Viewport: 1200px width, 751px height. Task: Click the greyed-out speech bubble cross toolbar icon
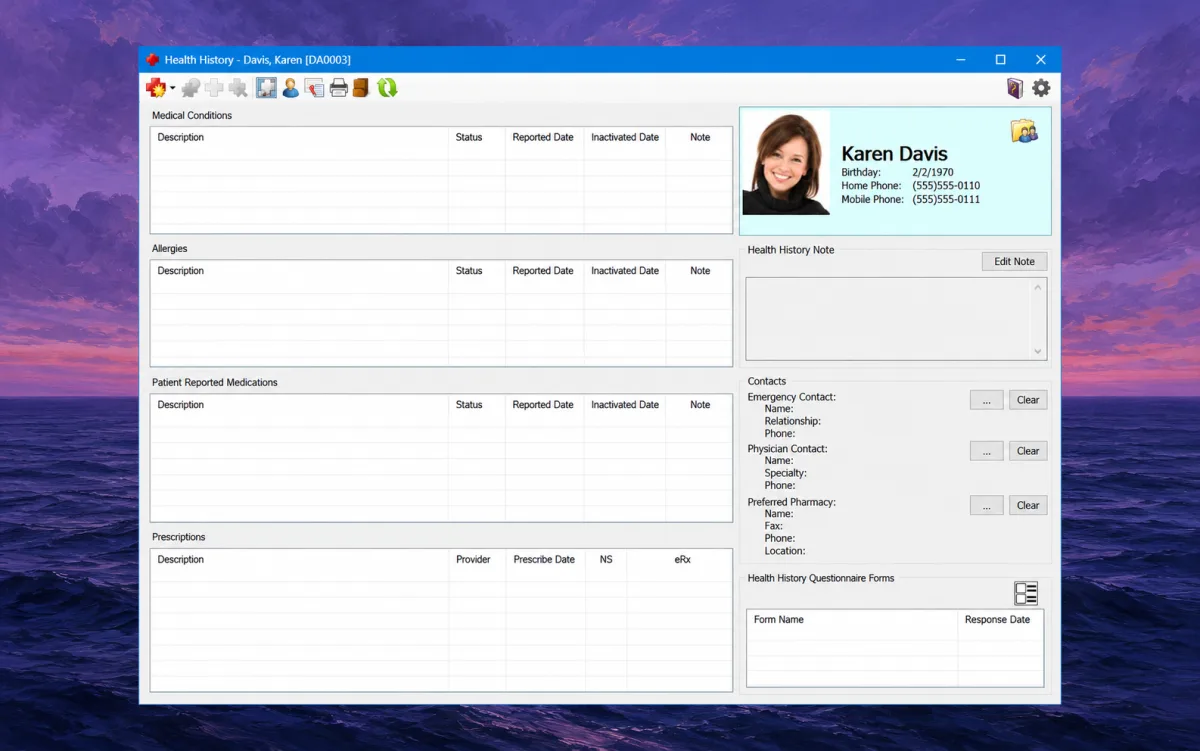pyautogui.click(x=190, y=88)
